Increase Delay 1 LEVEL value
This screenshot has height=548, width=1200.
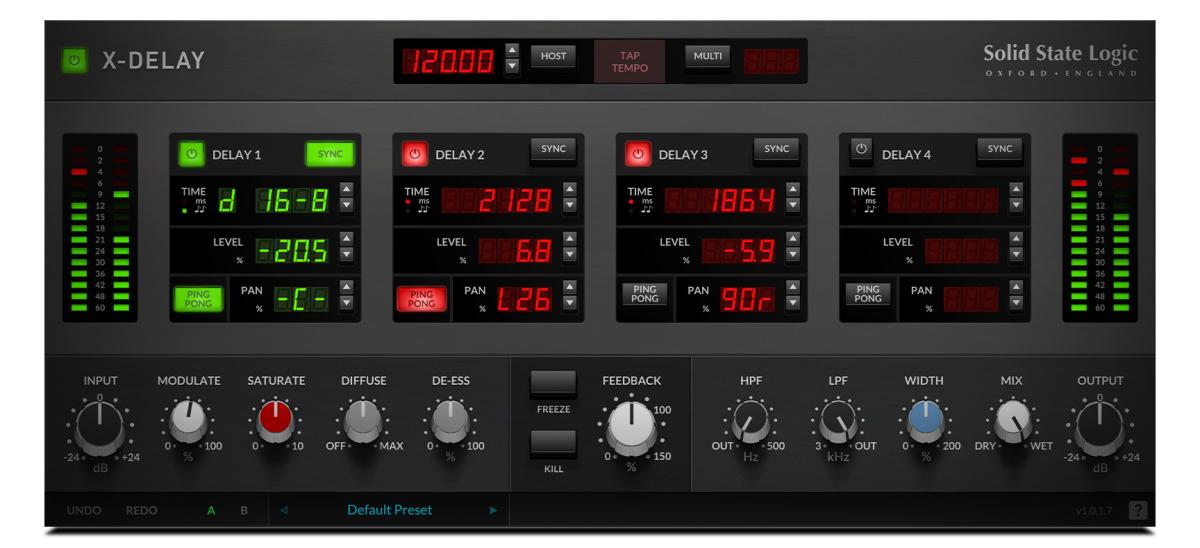click(347, 238)
